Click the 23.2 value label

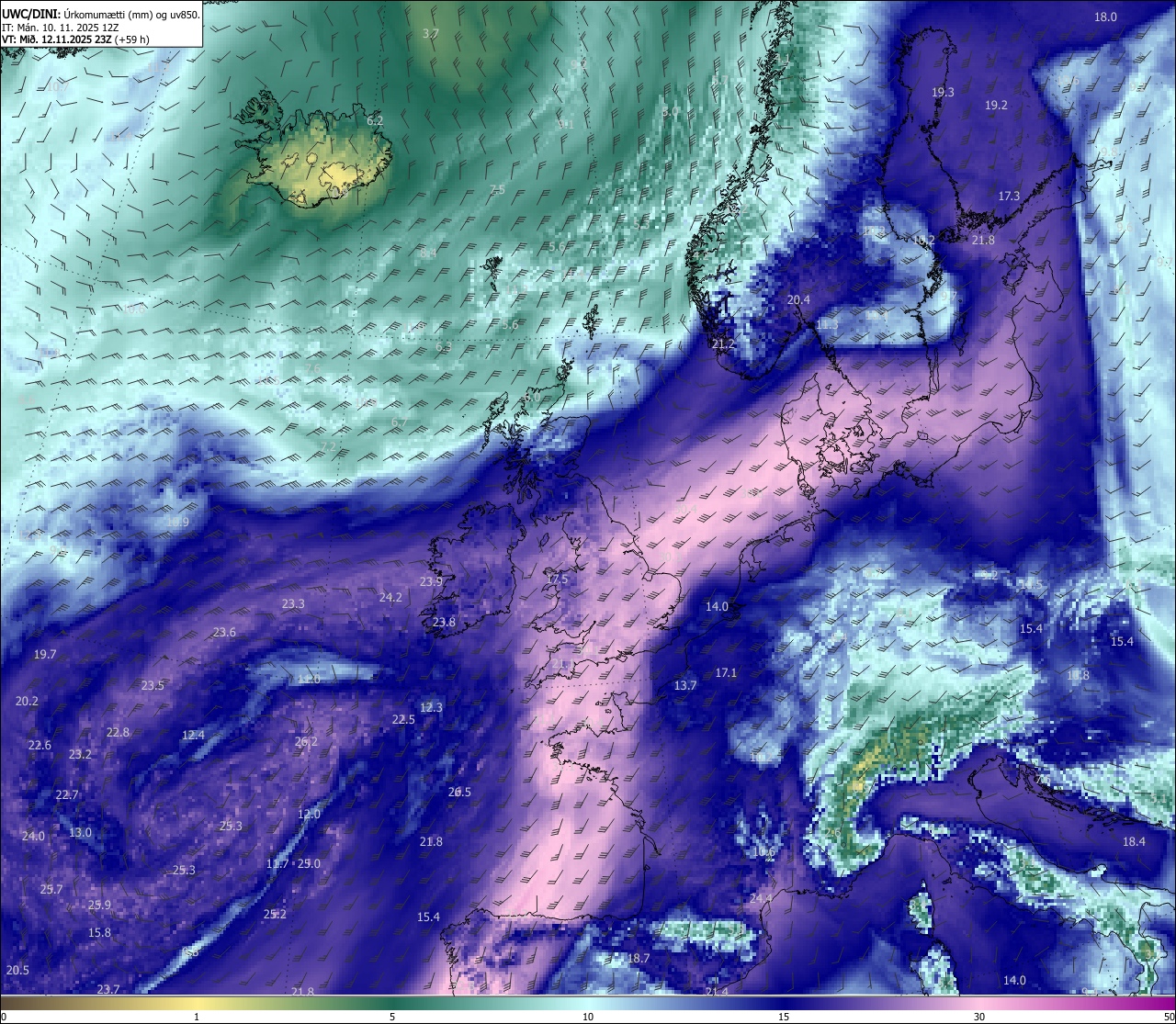(80, 754)
